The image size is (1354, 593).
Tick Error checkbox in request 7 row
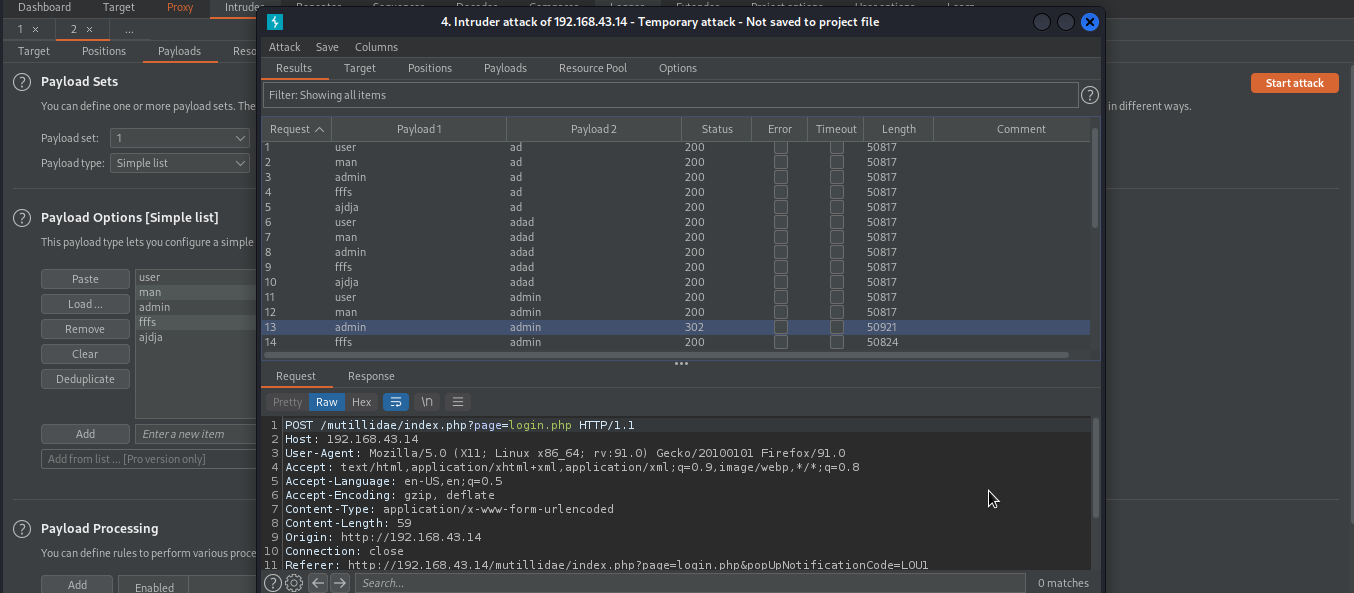point(781,237)
